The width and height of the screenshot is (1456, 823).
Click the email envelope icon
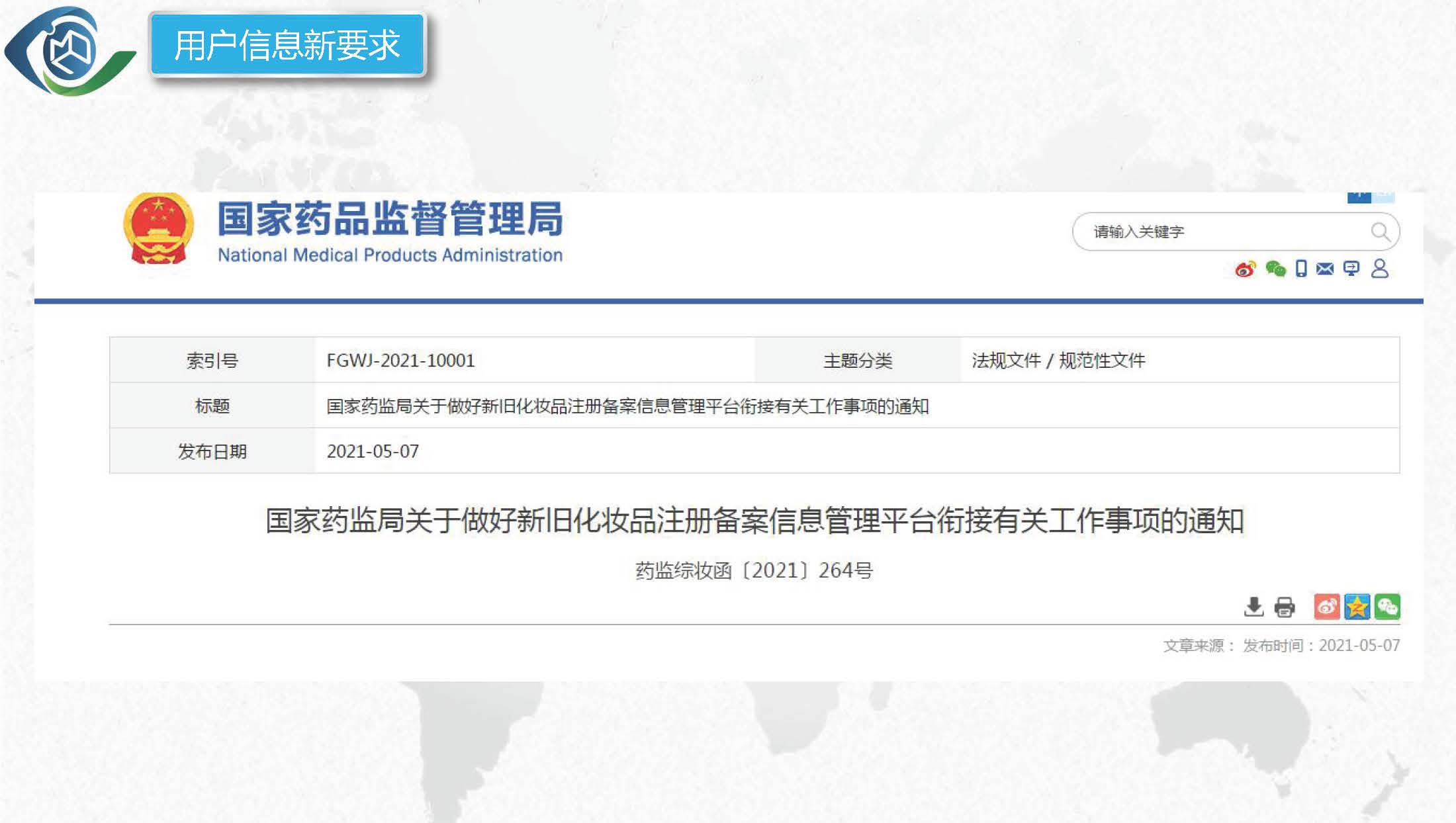coord(1325,269)
